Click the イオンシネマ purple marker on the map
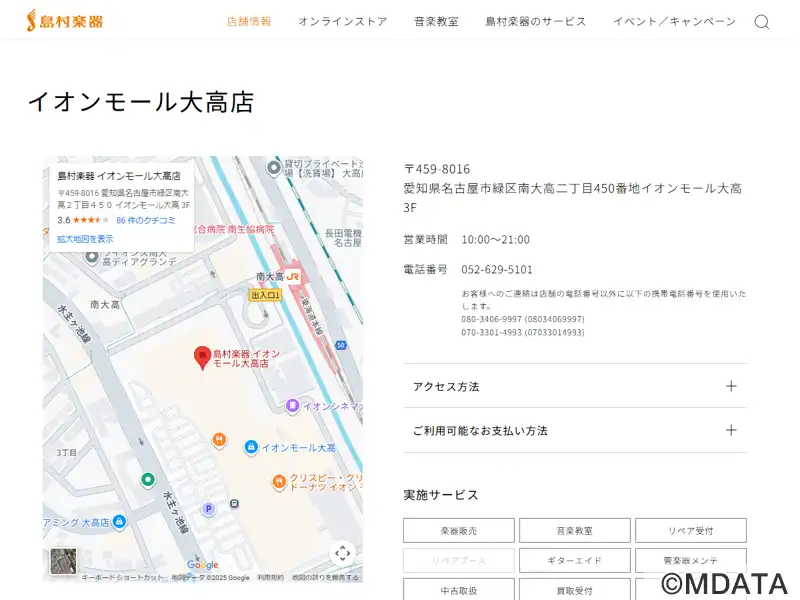800x600 pixels. pyautogui.click(x=292, y=406)
